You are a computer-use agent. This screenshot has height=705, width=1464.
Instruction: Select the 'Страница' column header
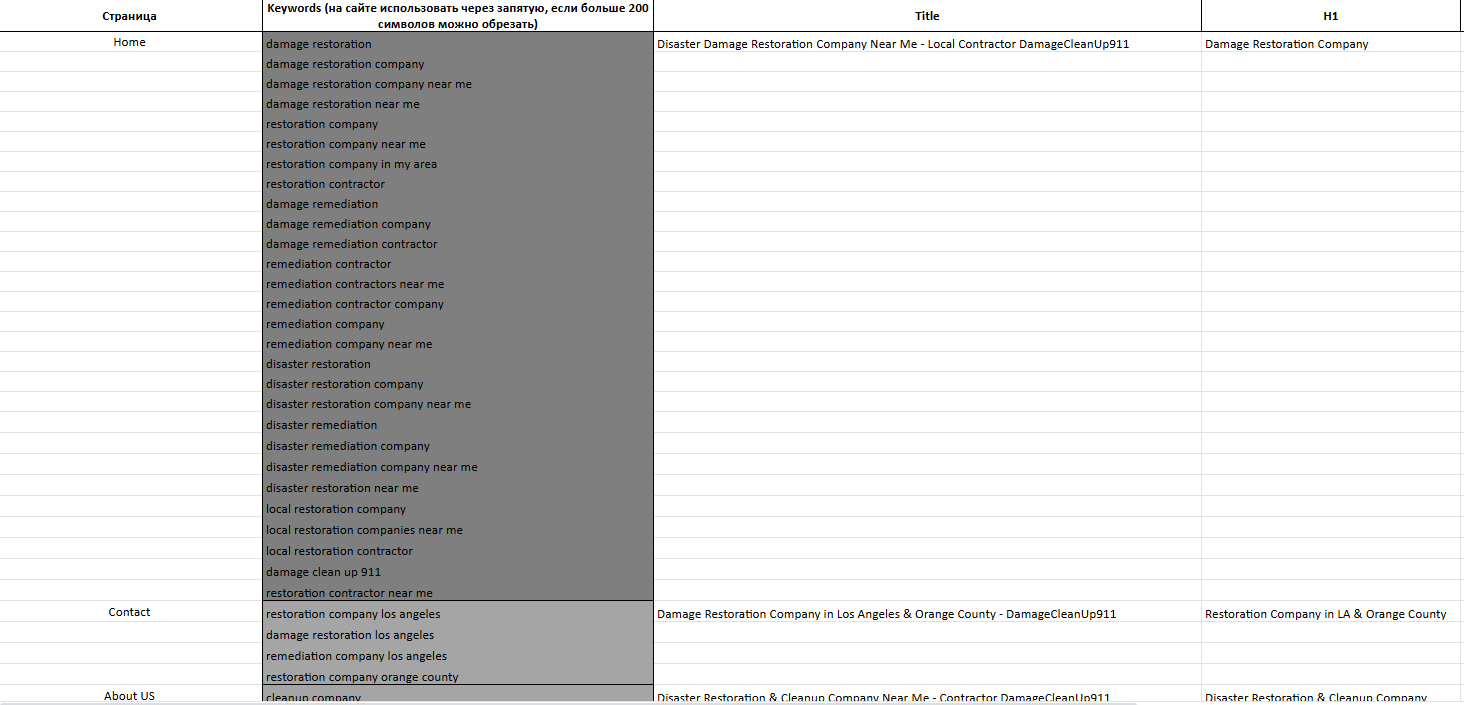130,16
